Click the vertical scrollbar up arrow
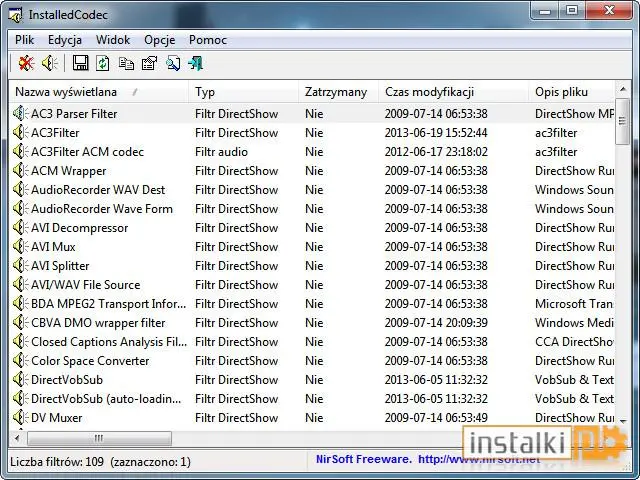Viewport: 640px width, 480px height. 623,89
